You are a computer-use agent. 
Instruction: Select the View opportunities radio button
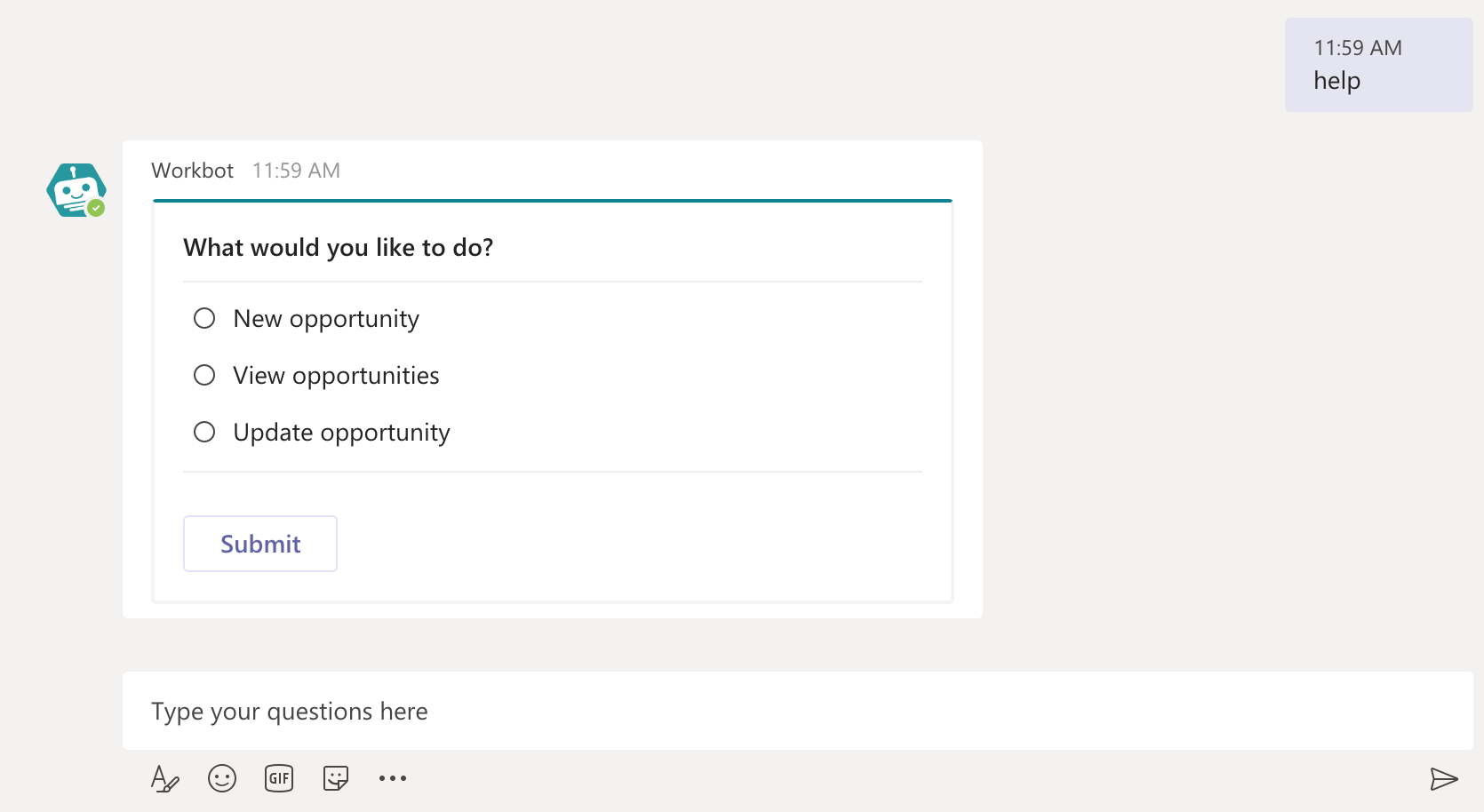click(x=204, y=375)
